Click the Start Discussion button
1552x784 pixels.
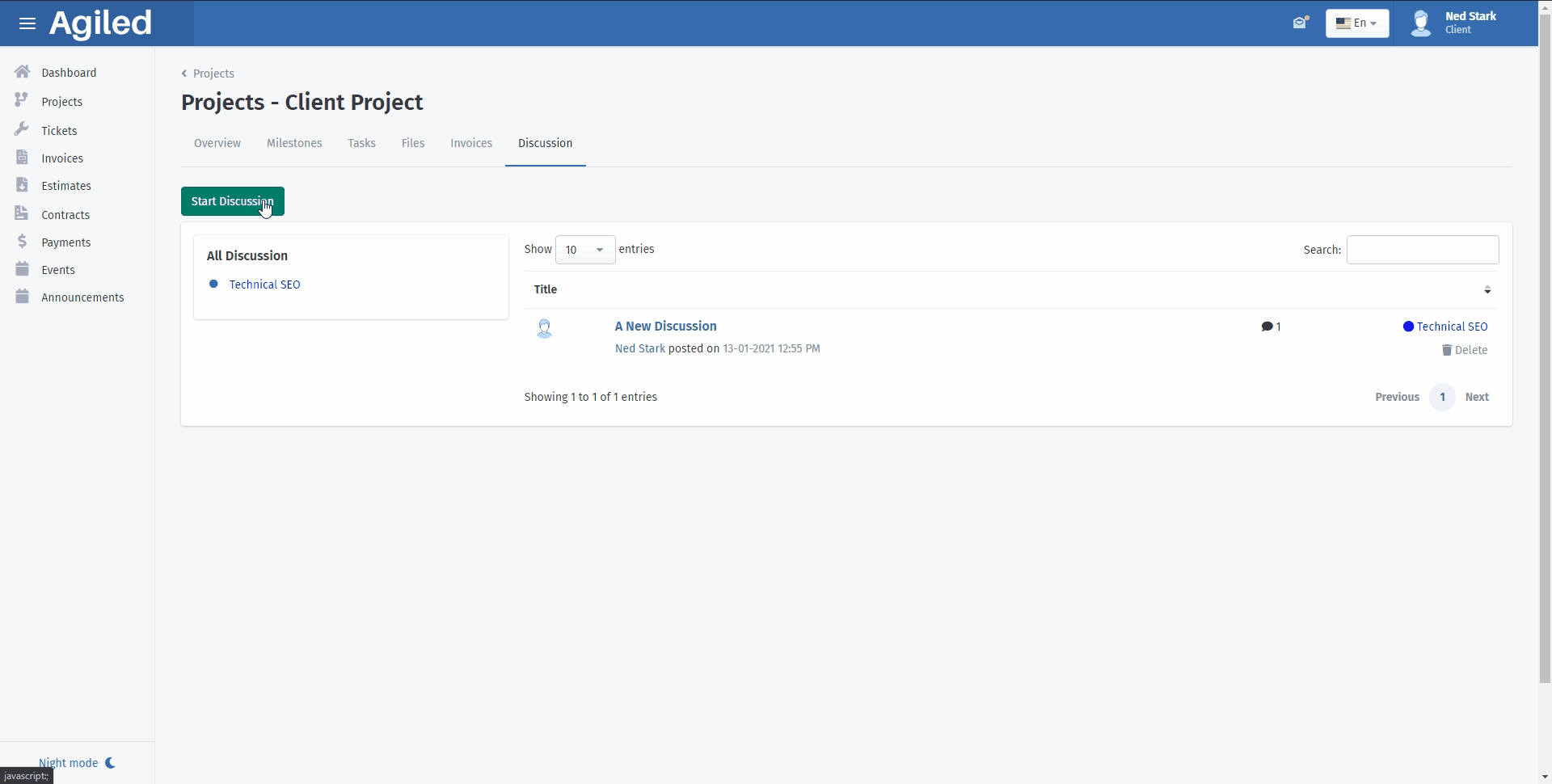[x=232, y=201]
